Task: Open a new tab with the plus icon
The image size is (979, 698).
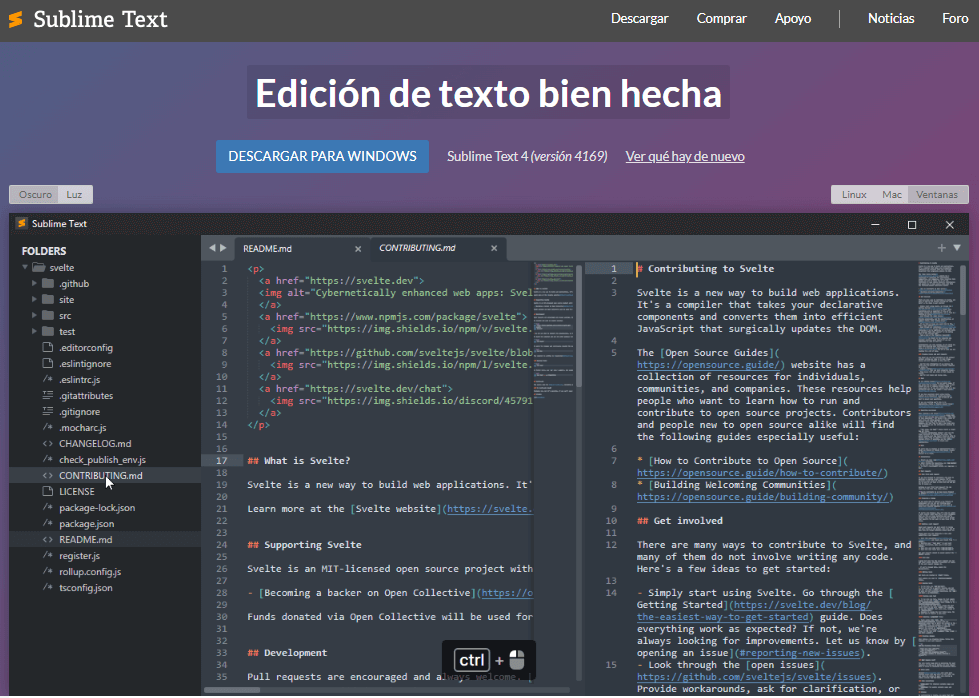Action: (x=941, y=247)
